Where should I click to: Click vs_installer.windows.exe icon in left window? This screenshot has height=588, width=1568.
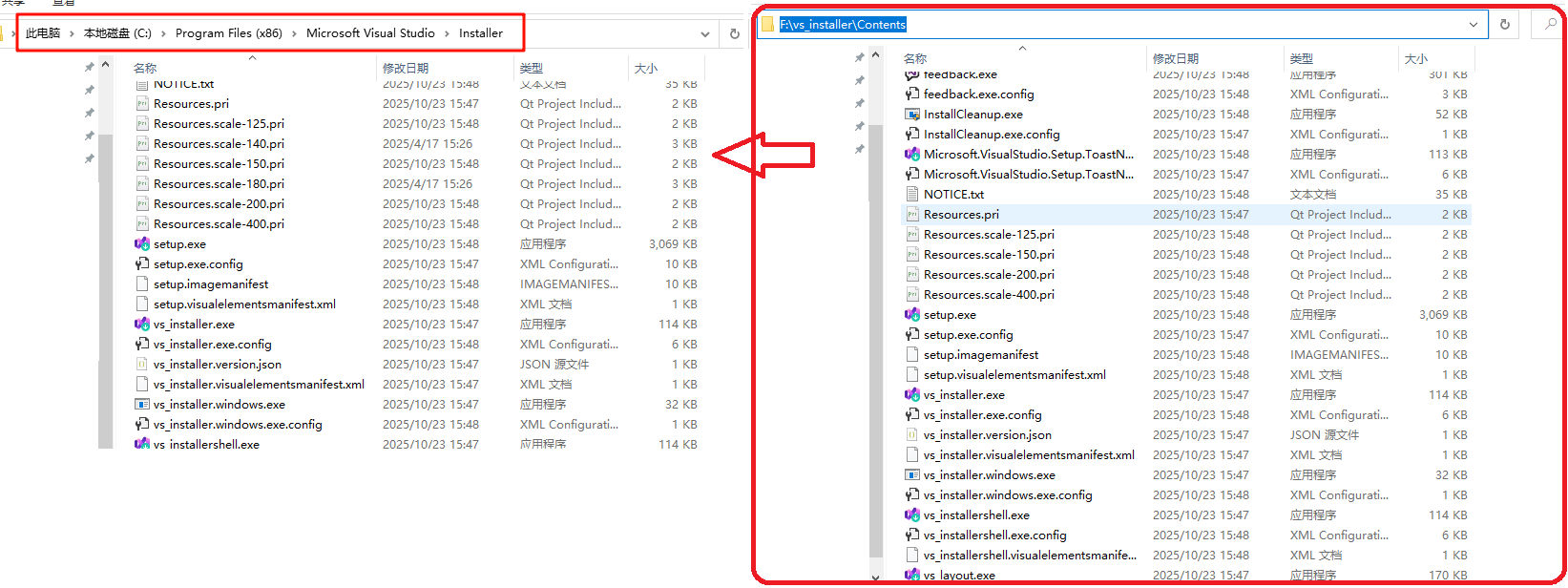[x=142, y=405]
